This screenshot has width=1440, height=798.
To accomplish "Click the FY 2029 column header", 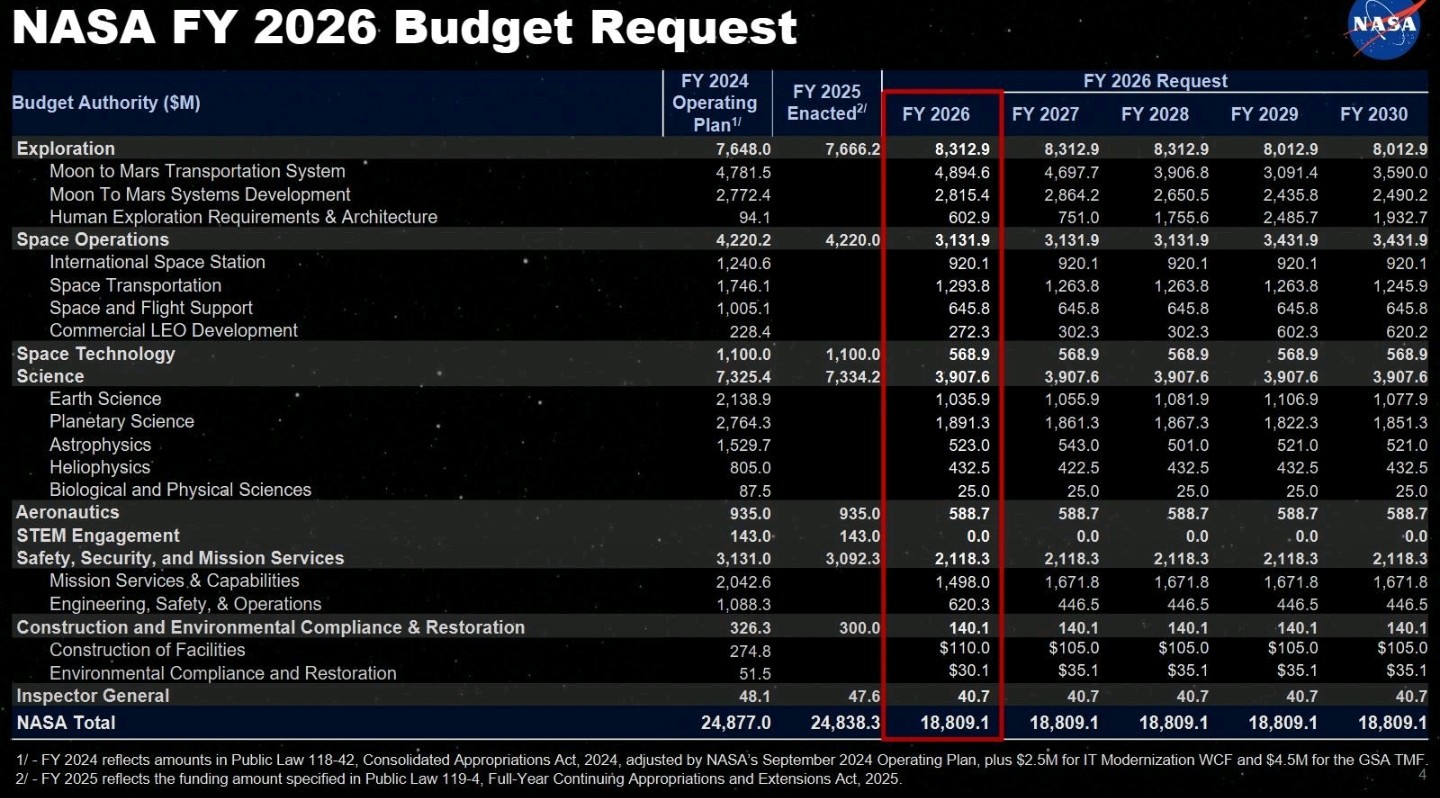I will [x=1264, y=114].
